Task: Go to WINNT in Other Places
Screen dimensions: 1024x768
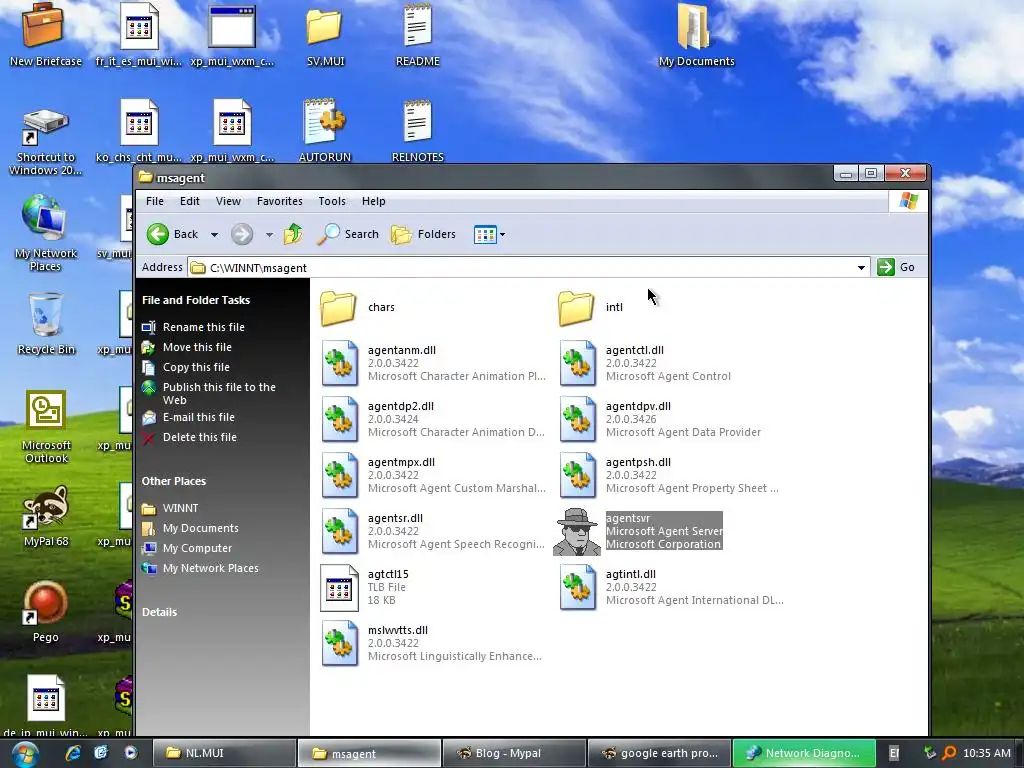Action: tap(180, 508)
